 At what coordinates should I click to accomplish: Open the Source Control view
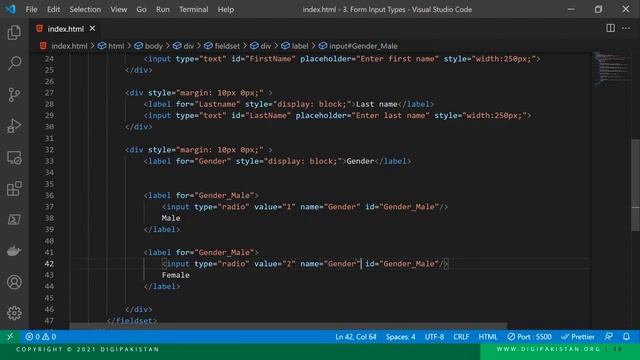[x=14, y=95]
